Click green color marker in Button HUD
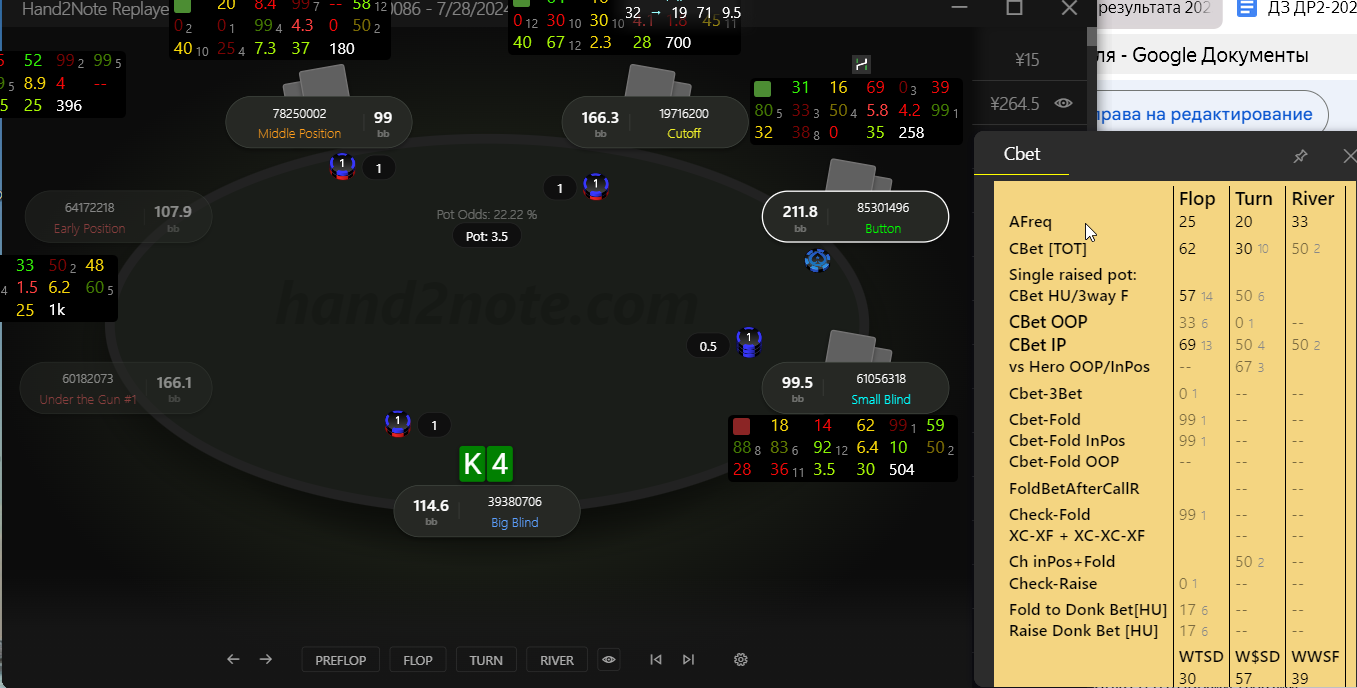Screen dimensions: 1357x688 coord(762,89)
